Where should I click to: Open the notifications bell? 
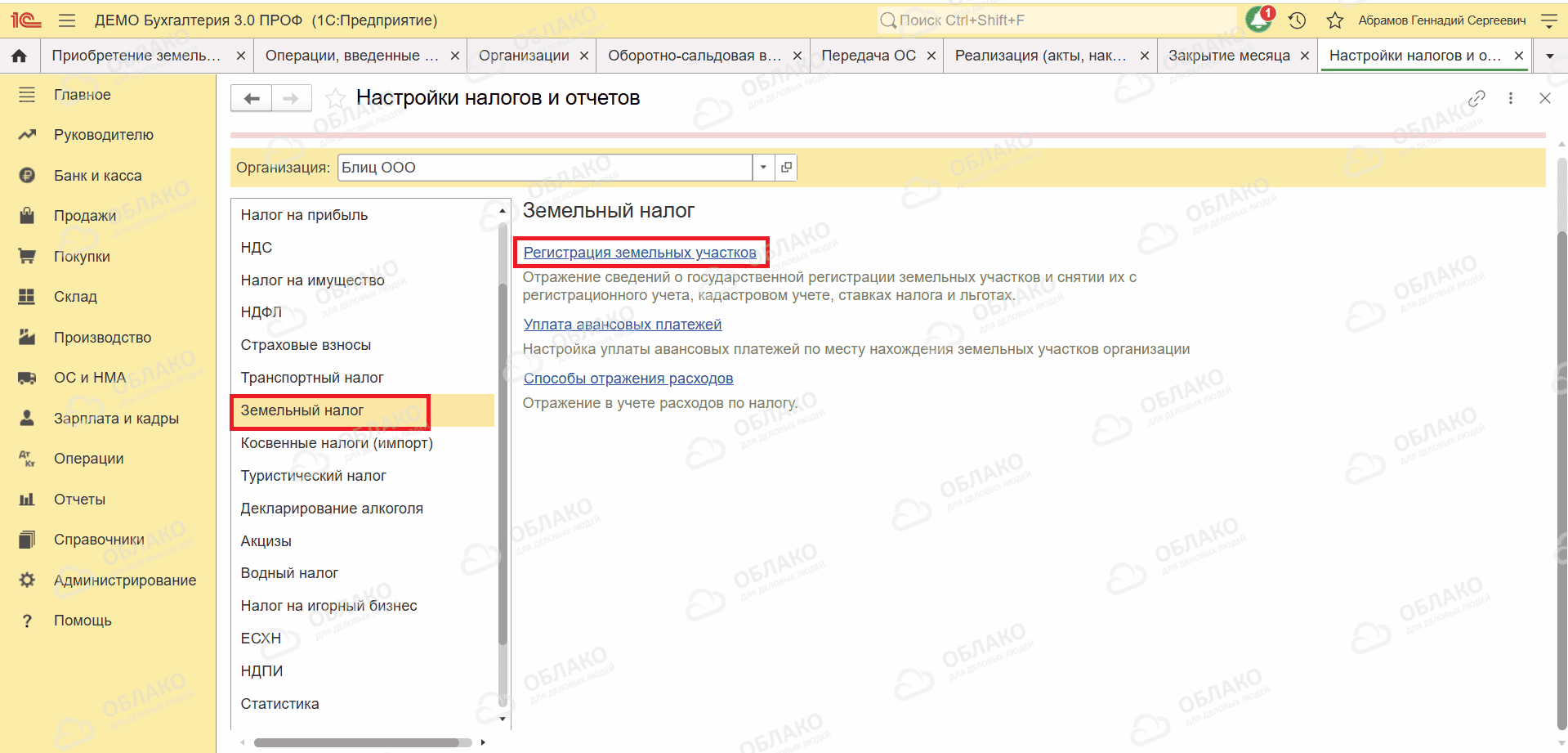(1259, 20)
